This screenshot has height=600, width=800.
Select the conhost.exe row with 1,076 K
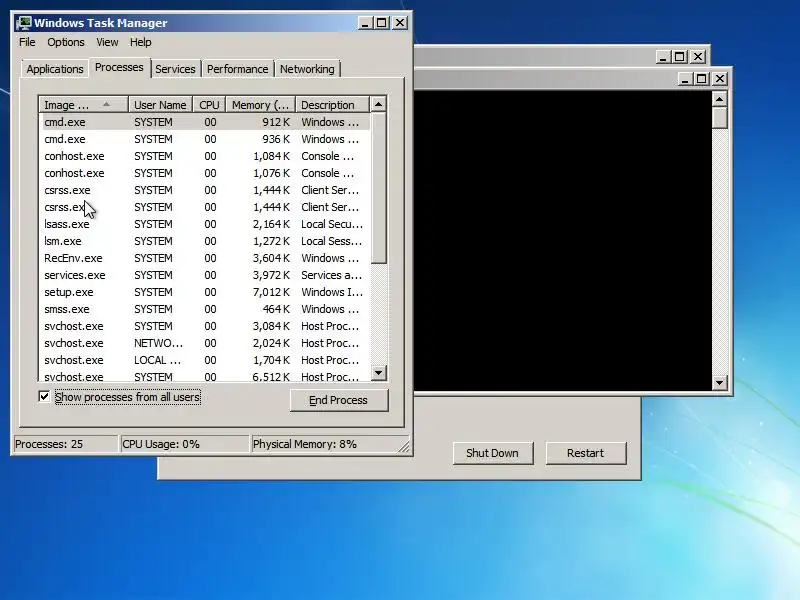[x=204, y=173]
